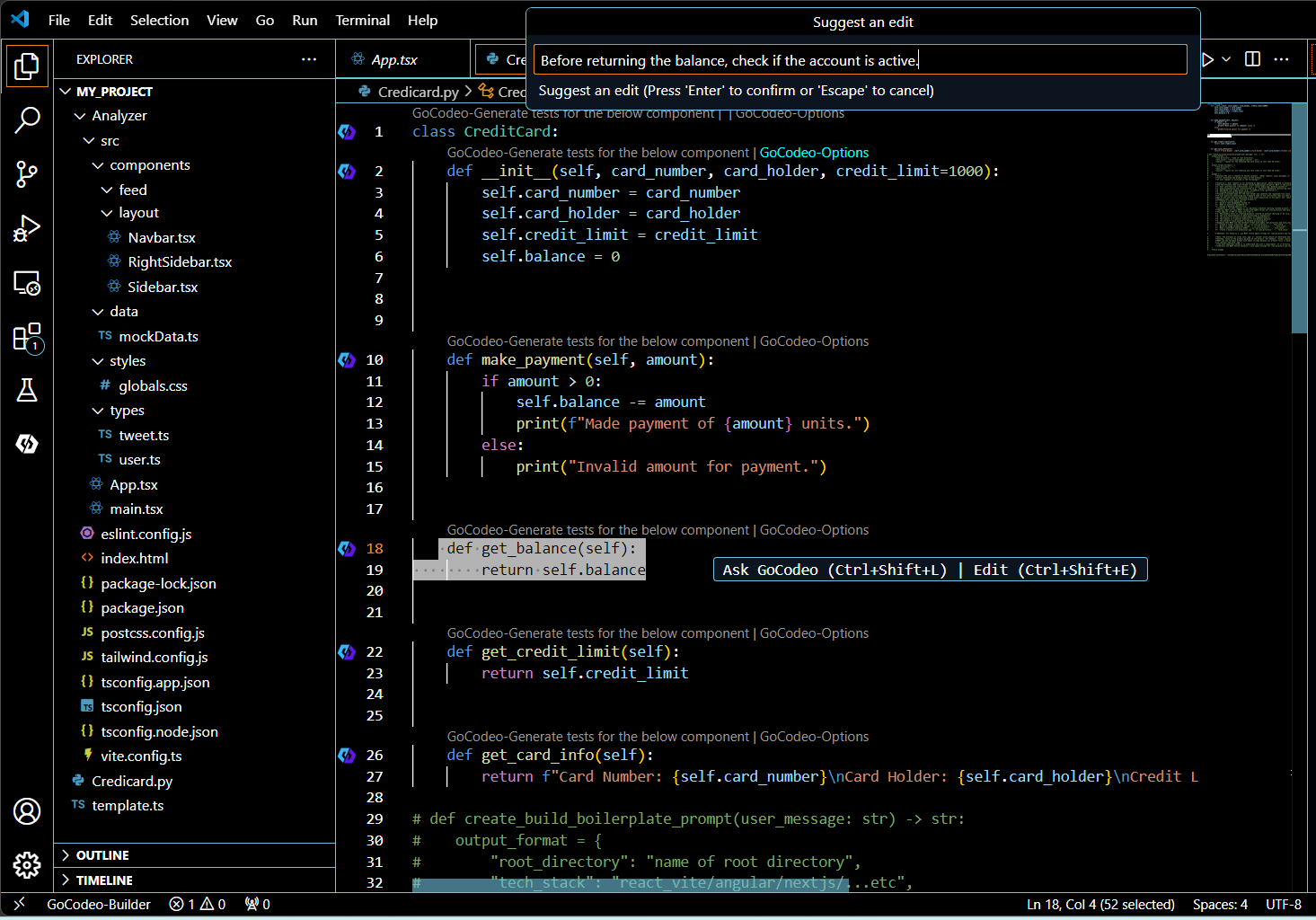Open the File menu
This screenshot has height=920, width=1316.
coord(59,20)
